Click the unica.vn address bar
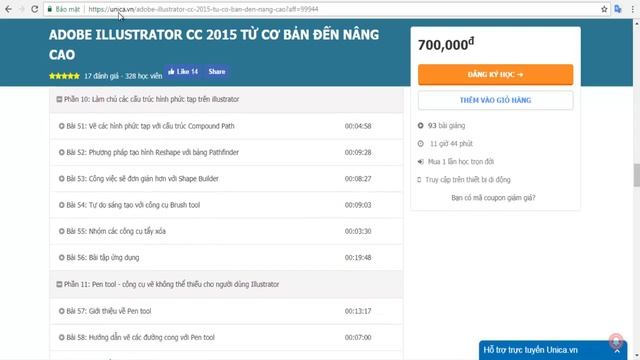The width and height of the screenshot is (640, 360). point(327,9)
